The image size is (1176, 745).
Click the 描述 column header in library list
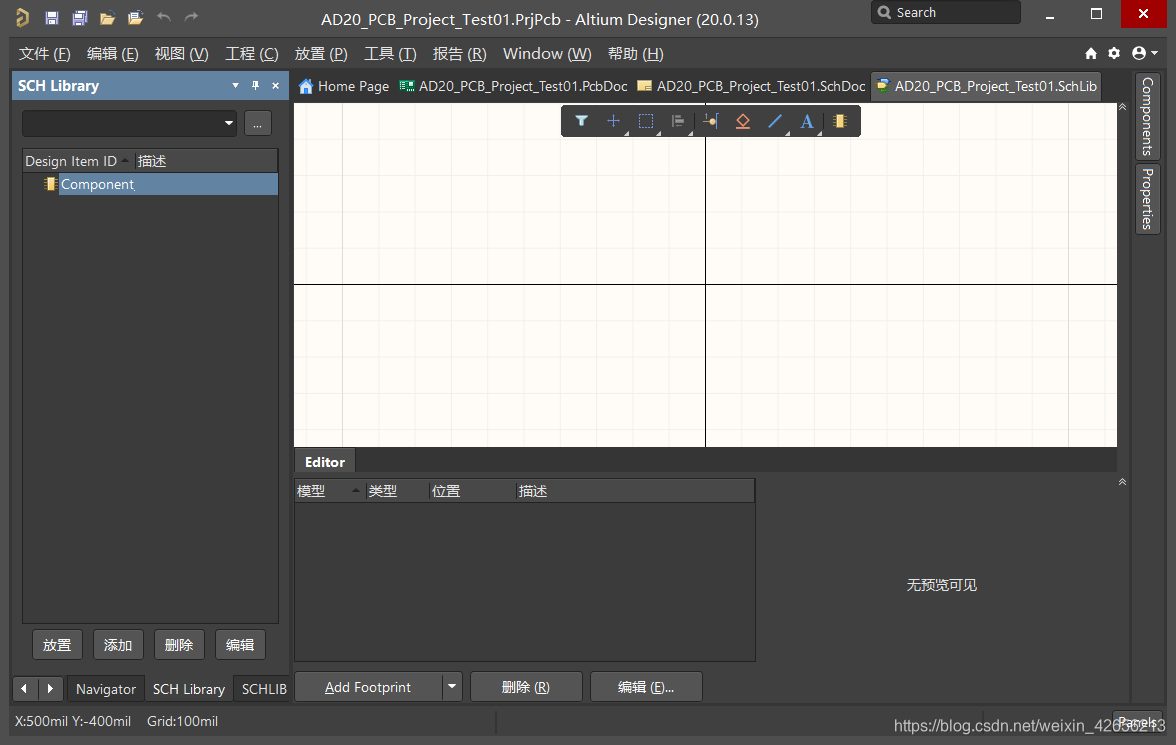tap(206, 161)
